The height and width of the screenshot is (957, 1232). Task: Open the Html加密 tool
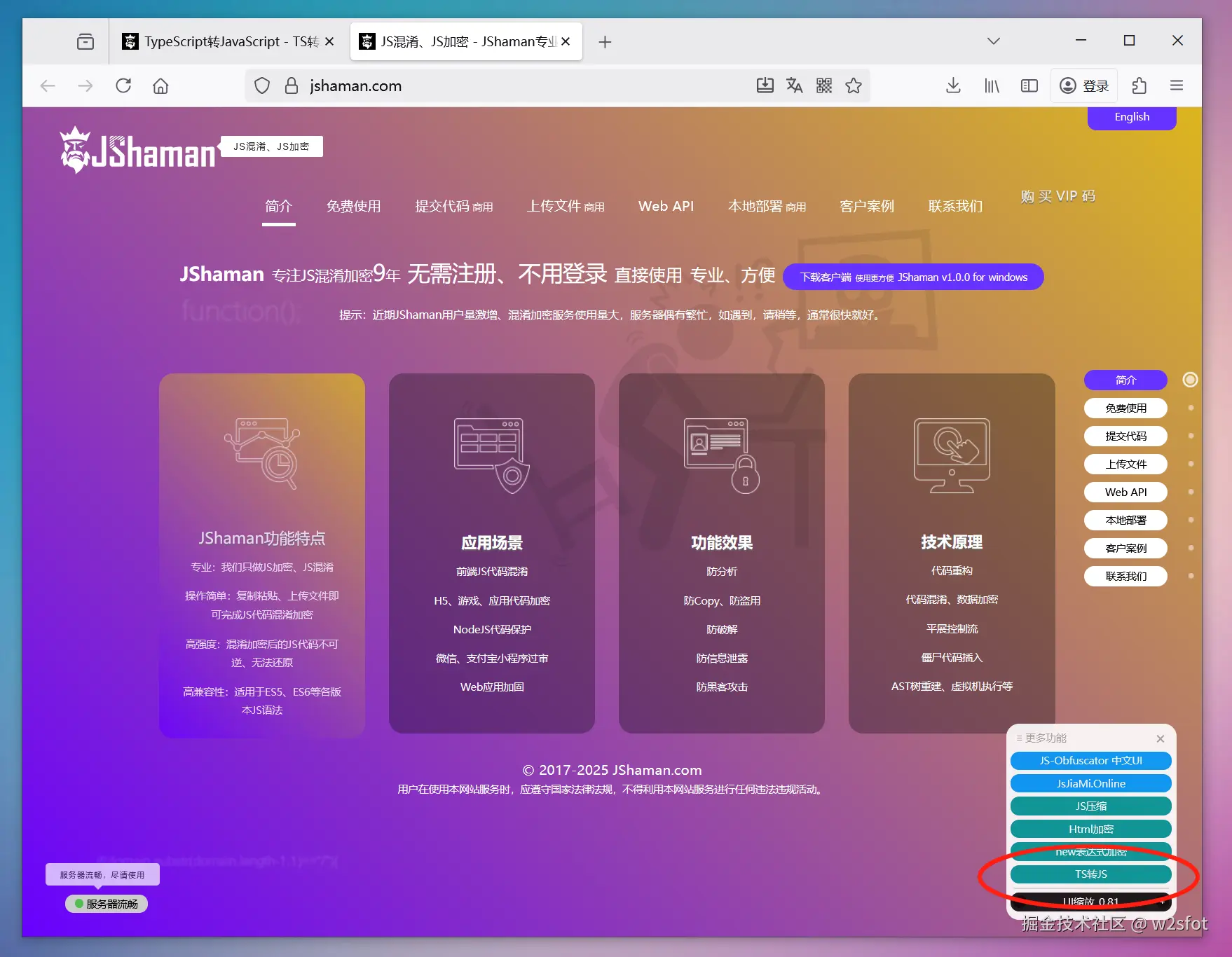(x=1090, y=829)
